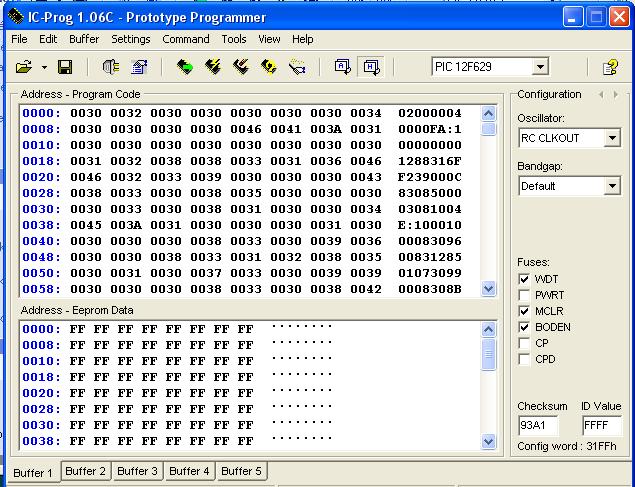The image size is (635, 487).
Task: Click Program Code scrollbar thumb
Action: (489, 129)
